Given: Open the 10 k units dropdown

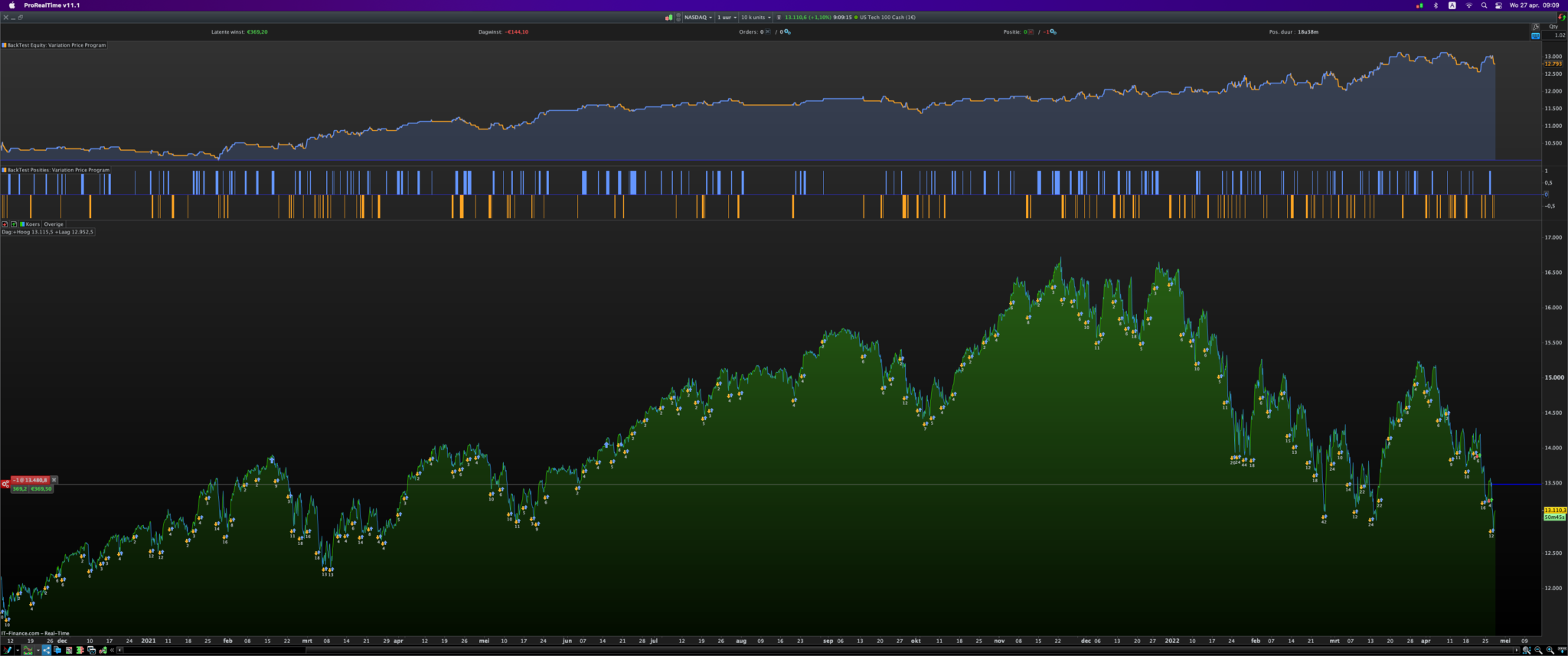Looking at the screenshot, I should [x=756, y=18].
